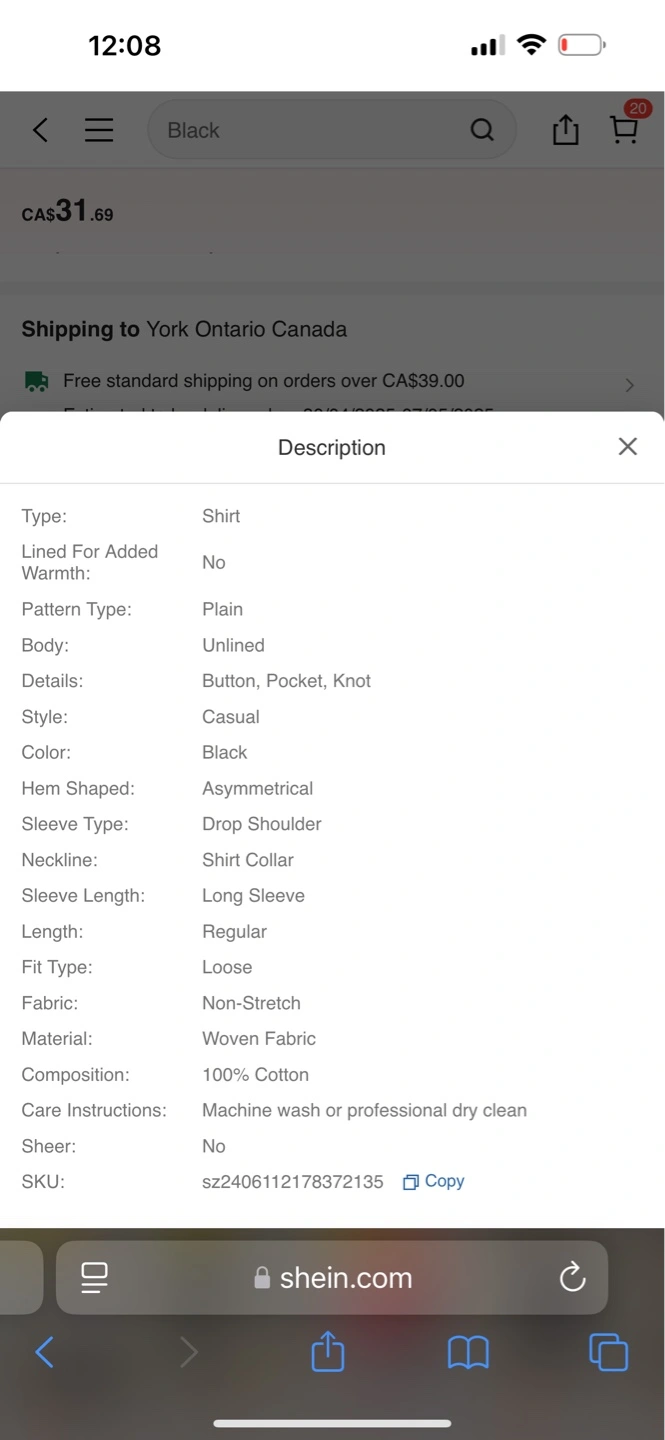665x1440 pixels.
Task: Tap the share icon beside the cart
Action: tap(565, 130)
